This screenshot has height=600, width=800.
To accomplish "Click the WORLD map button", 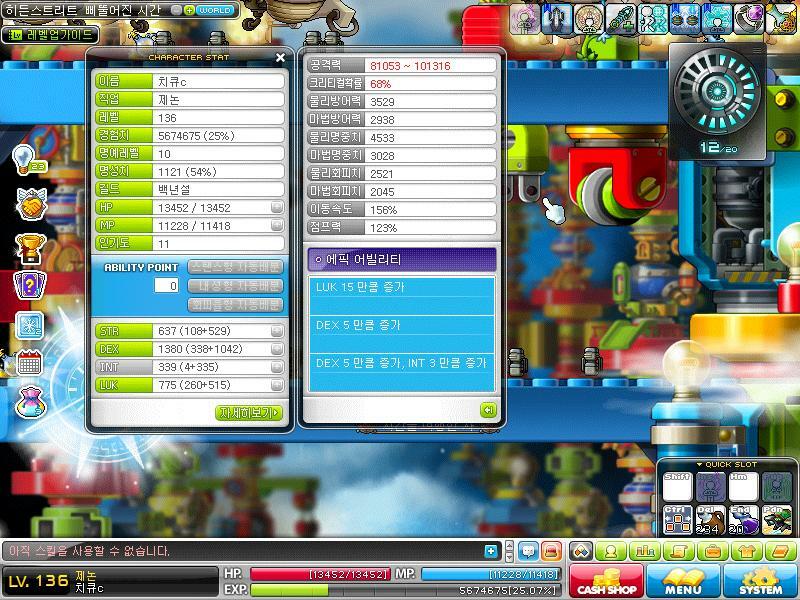I will 215,10.
